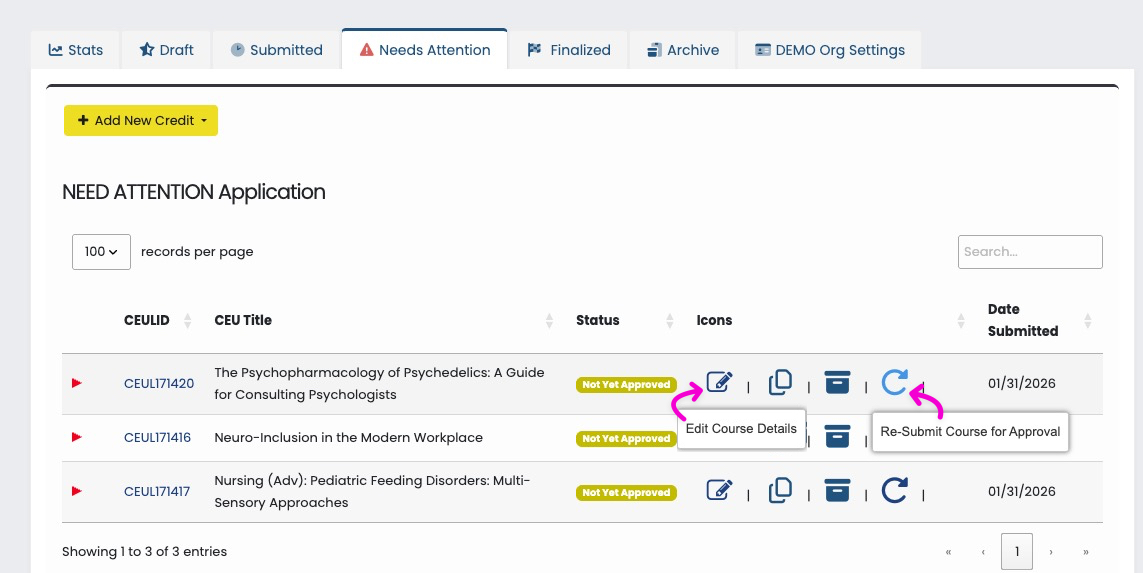Image resolution: width=1143 pixels, height=573 pixels.
Task: Open the Add New Credit dropdown
Action: [x=141, y=121]
